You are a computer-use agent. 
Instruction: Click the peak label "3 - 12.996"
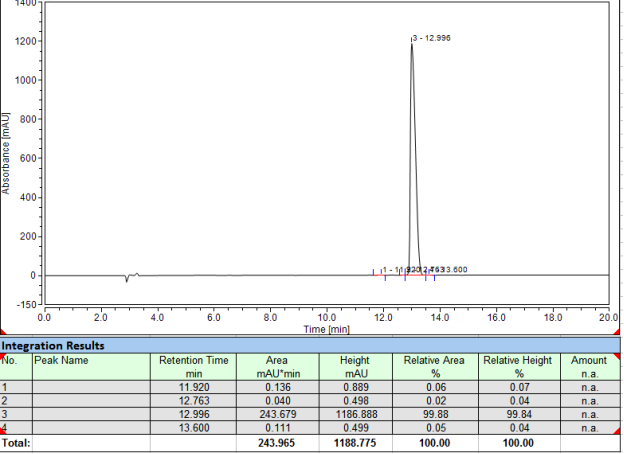(432, 38)
